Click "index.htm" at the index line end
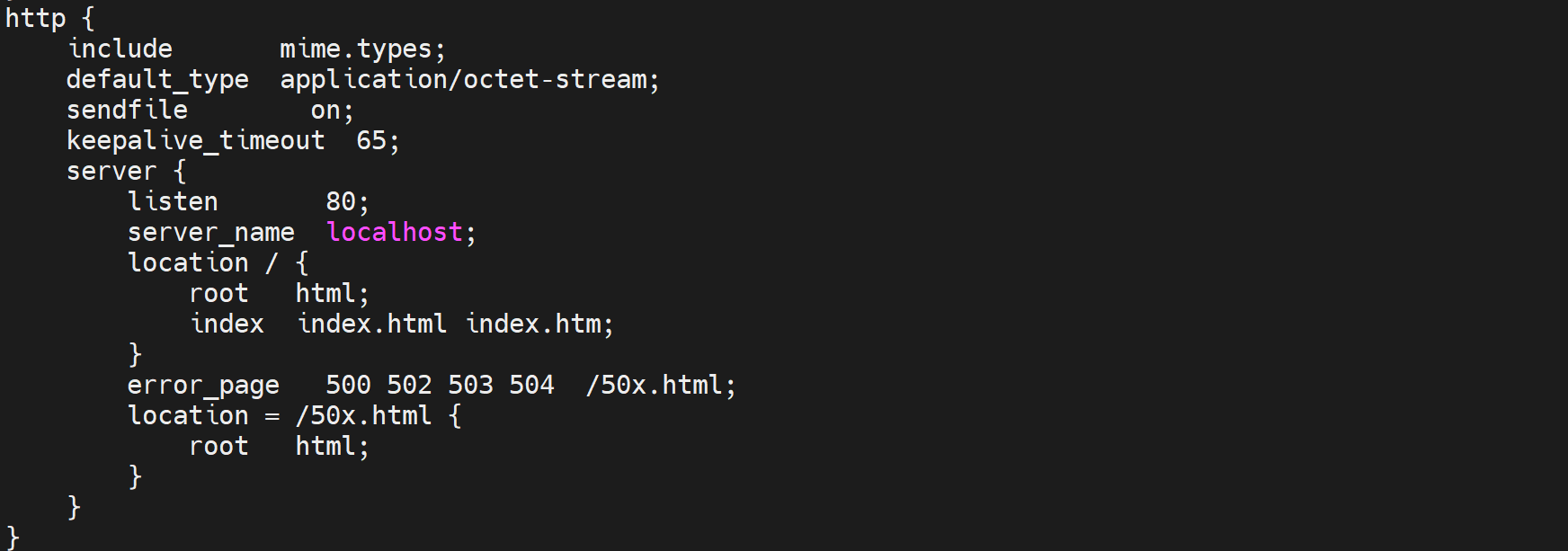The width and height of the screenshot is (1568, 551). point(533,324)
